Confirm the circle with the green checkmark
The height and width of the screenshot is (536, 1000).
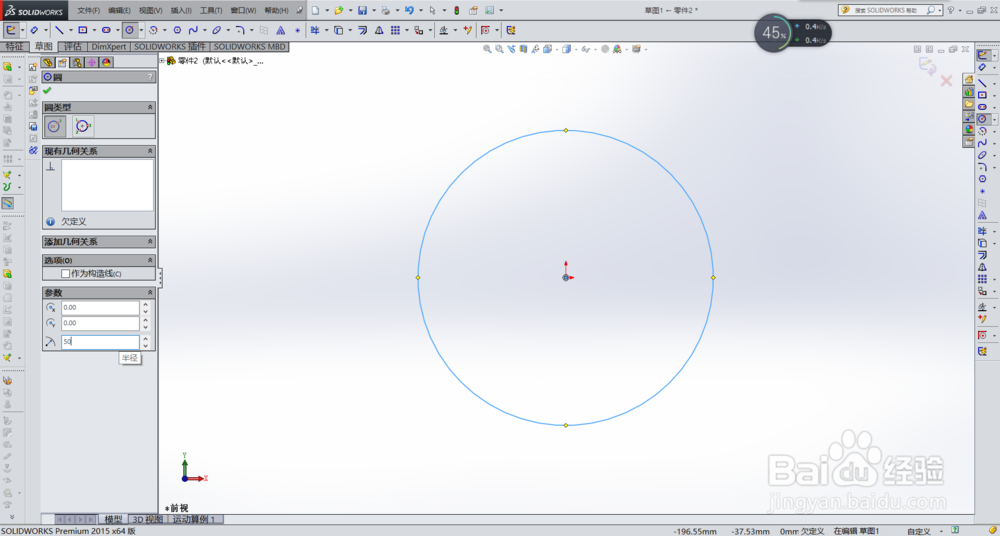pos(47,91)
